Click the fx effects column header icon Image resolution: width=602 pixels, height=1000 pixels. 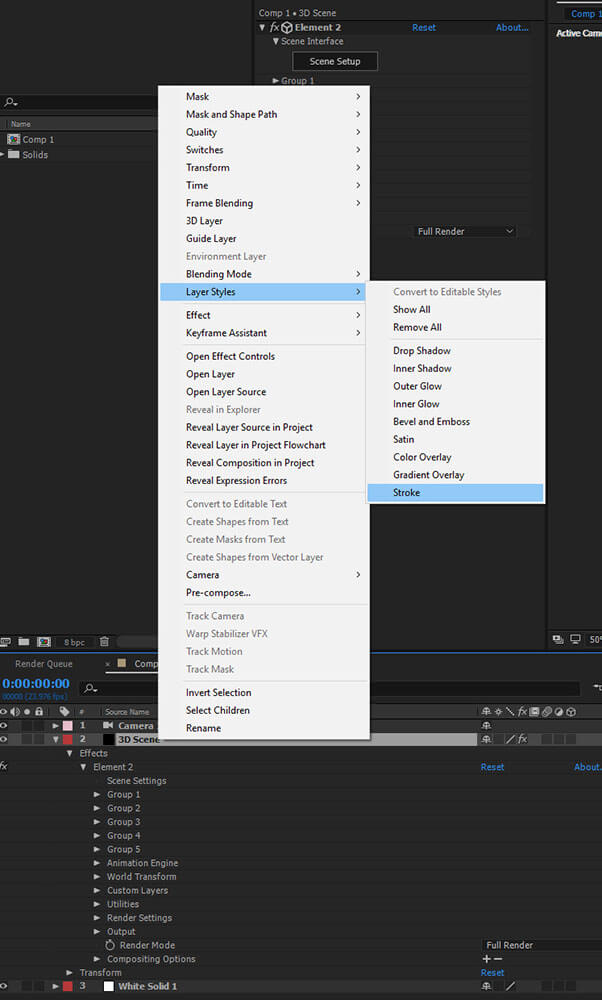(x=522, y=711)
